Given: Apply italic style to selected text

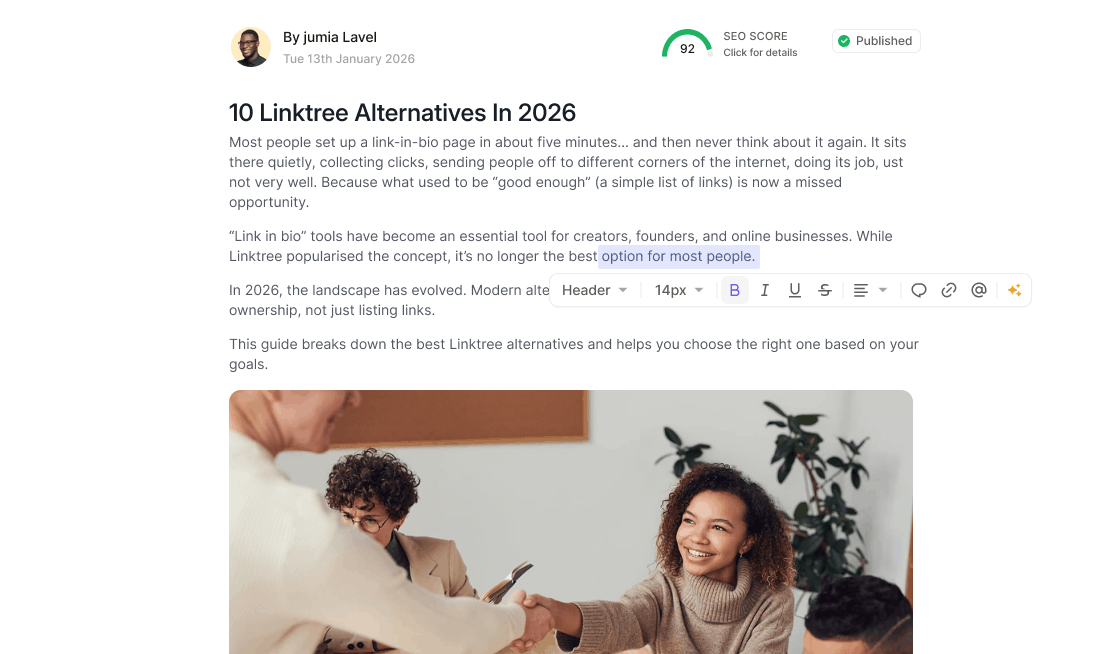Looking at the screenshot, I should (765, 290).
